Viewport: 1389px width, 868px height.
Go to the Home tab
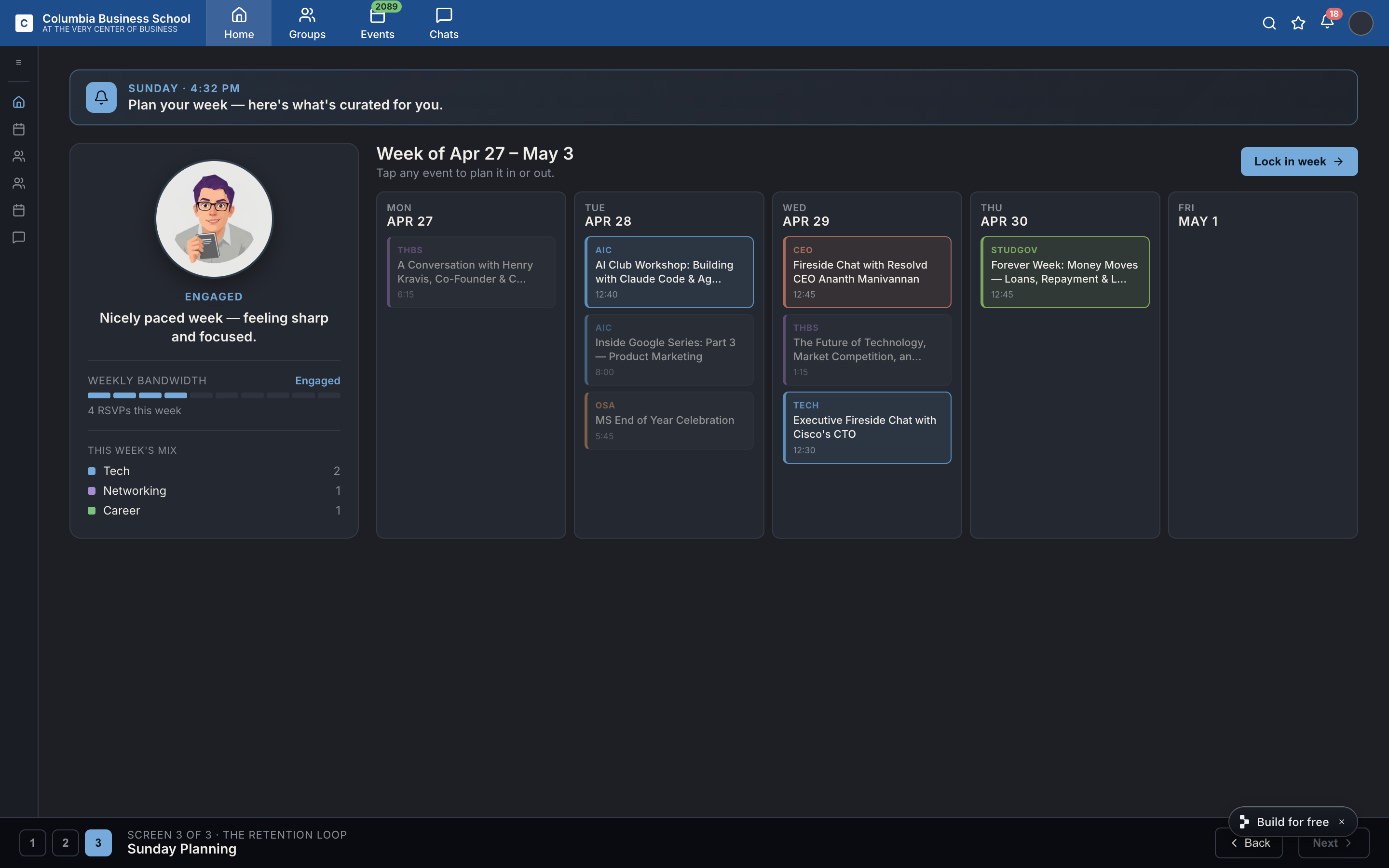pyautogui.click(x=239, y=23)
